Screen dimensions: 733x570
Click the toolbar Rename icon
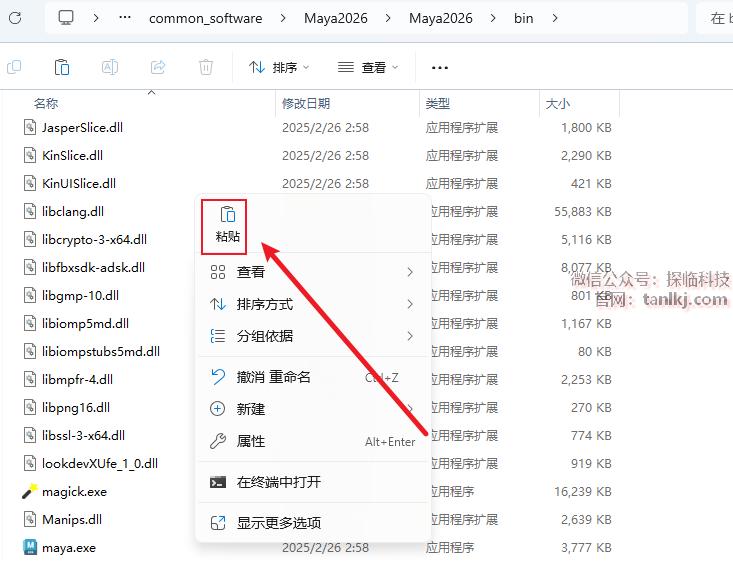point(110,67)
